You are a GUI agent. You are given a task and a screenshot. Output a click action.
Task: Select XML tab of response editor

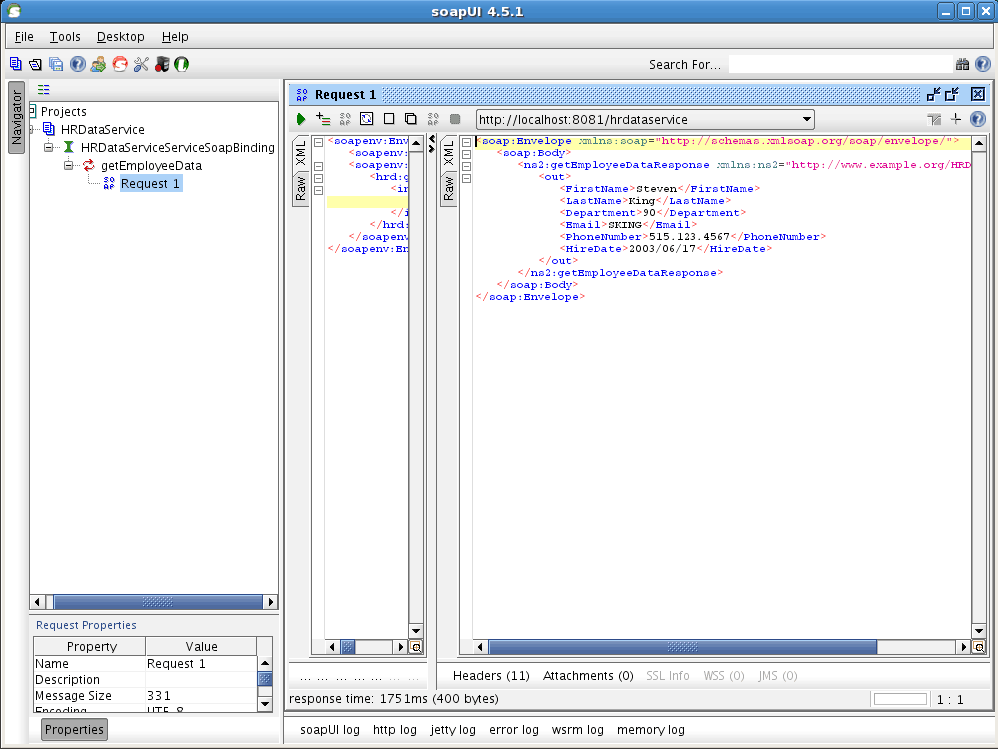(x=449, y=153)
